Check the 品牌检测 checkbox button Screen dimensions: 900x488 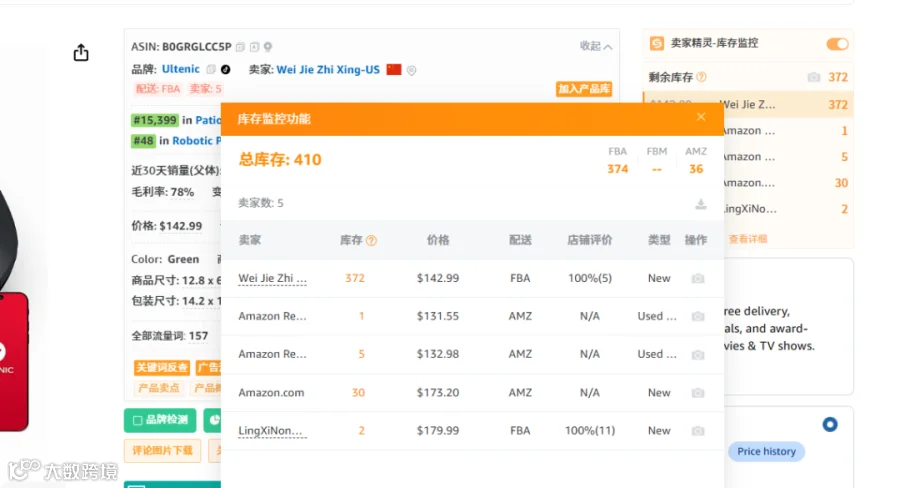click(160, 420)
